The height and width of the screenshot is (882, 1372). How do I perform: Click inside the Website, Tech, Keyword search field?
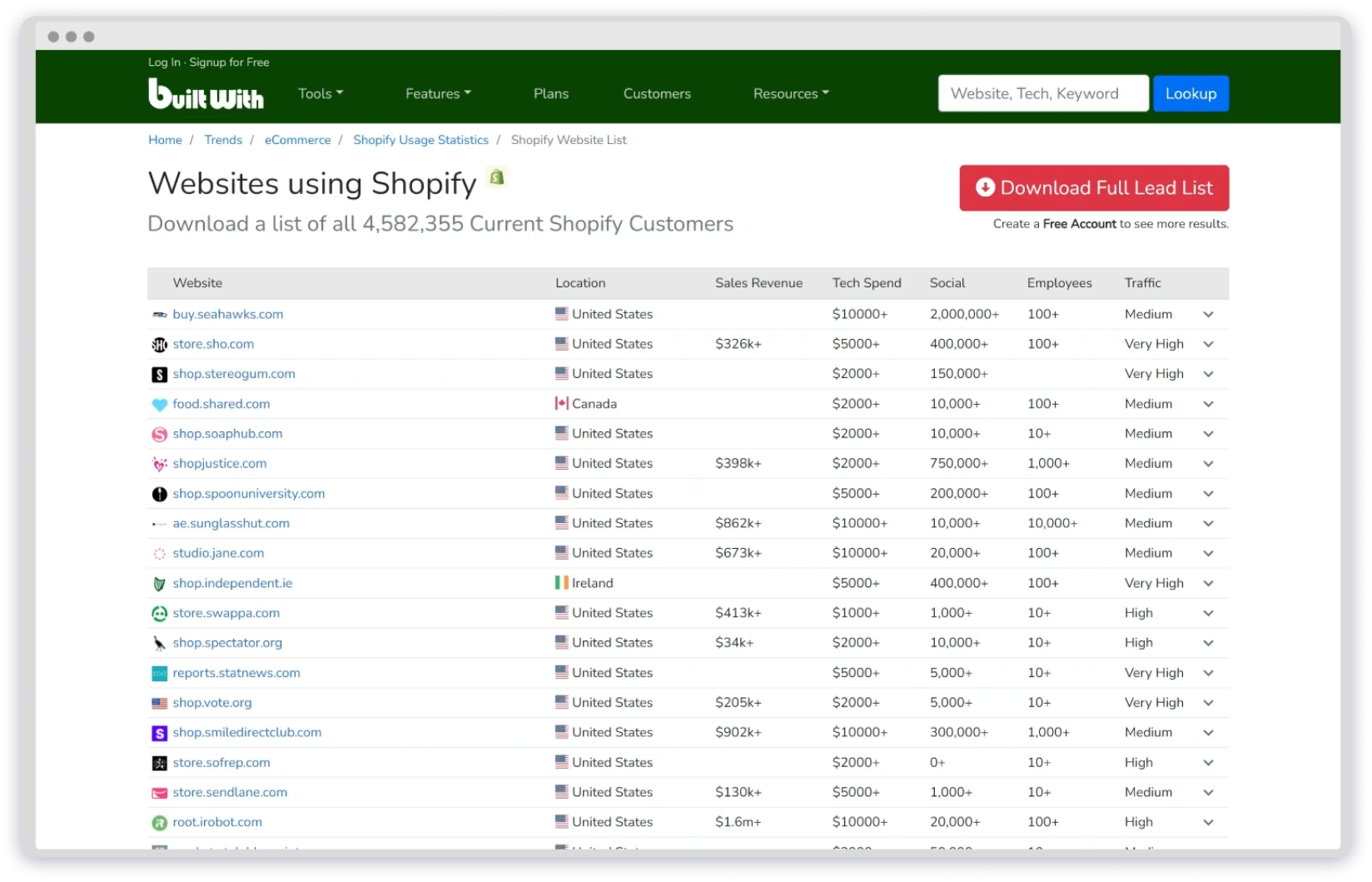(x=1042, y=93)
